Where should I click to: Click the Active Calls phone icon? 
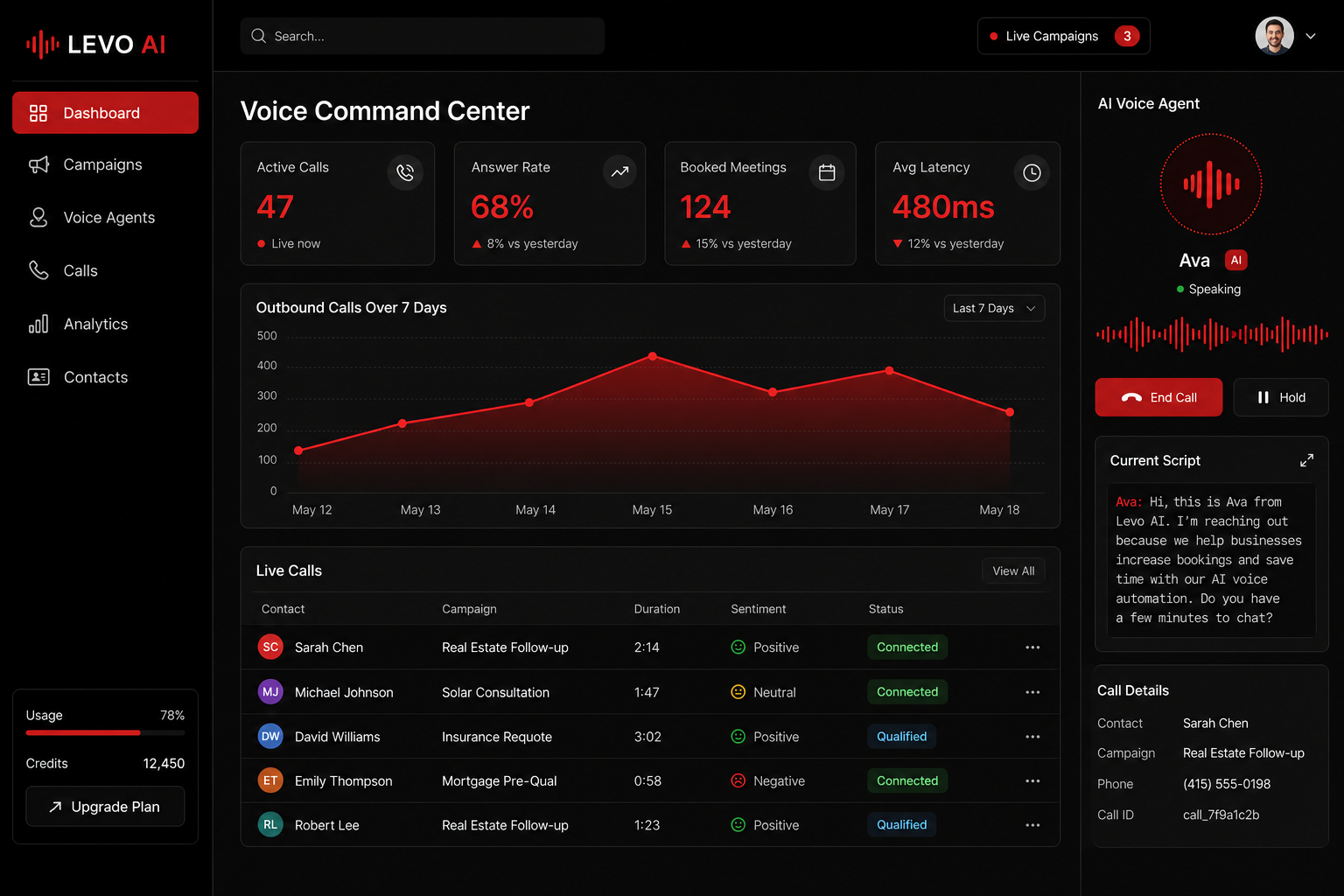pos(405,172)
